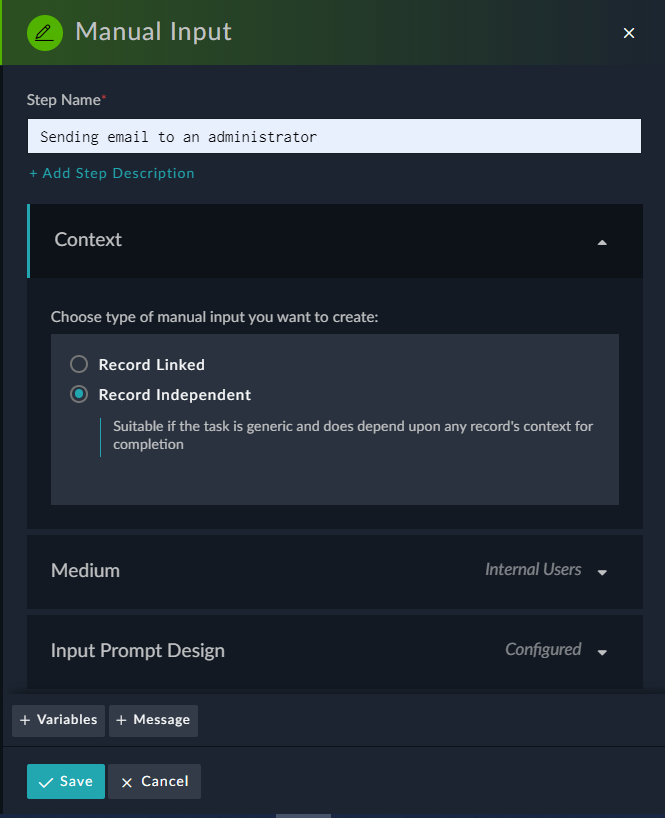Click the plus icon on the Message button
This screenshot has width=665, height=818.
click(123, 720)
